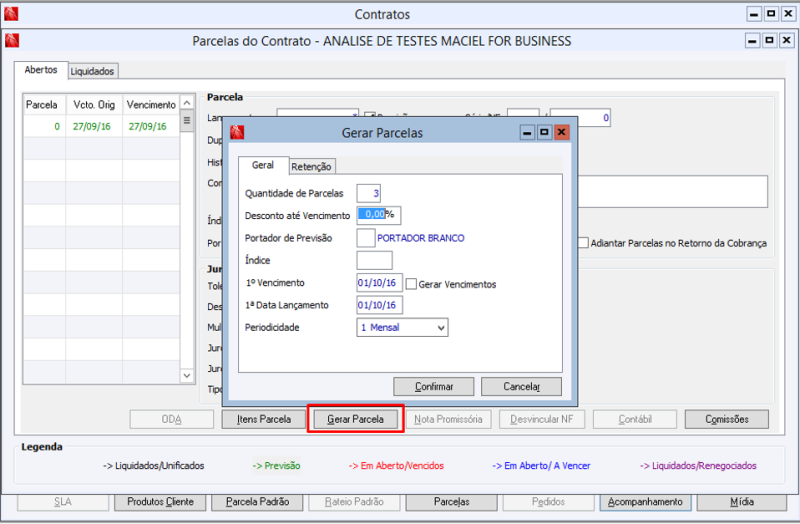Image resolution: width=800 pixels, height=524 pixels.
Task: Click the Previsão legend entry
Action: pos(277,466)
